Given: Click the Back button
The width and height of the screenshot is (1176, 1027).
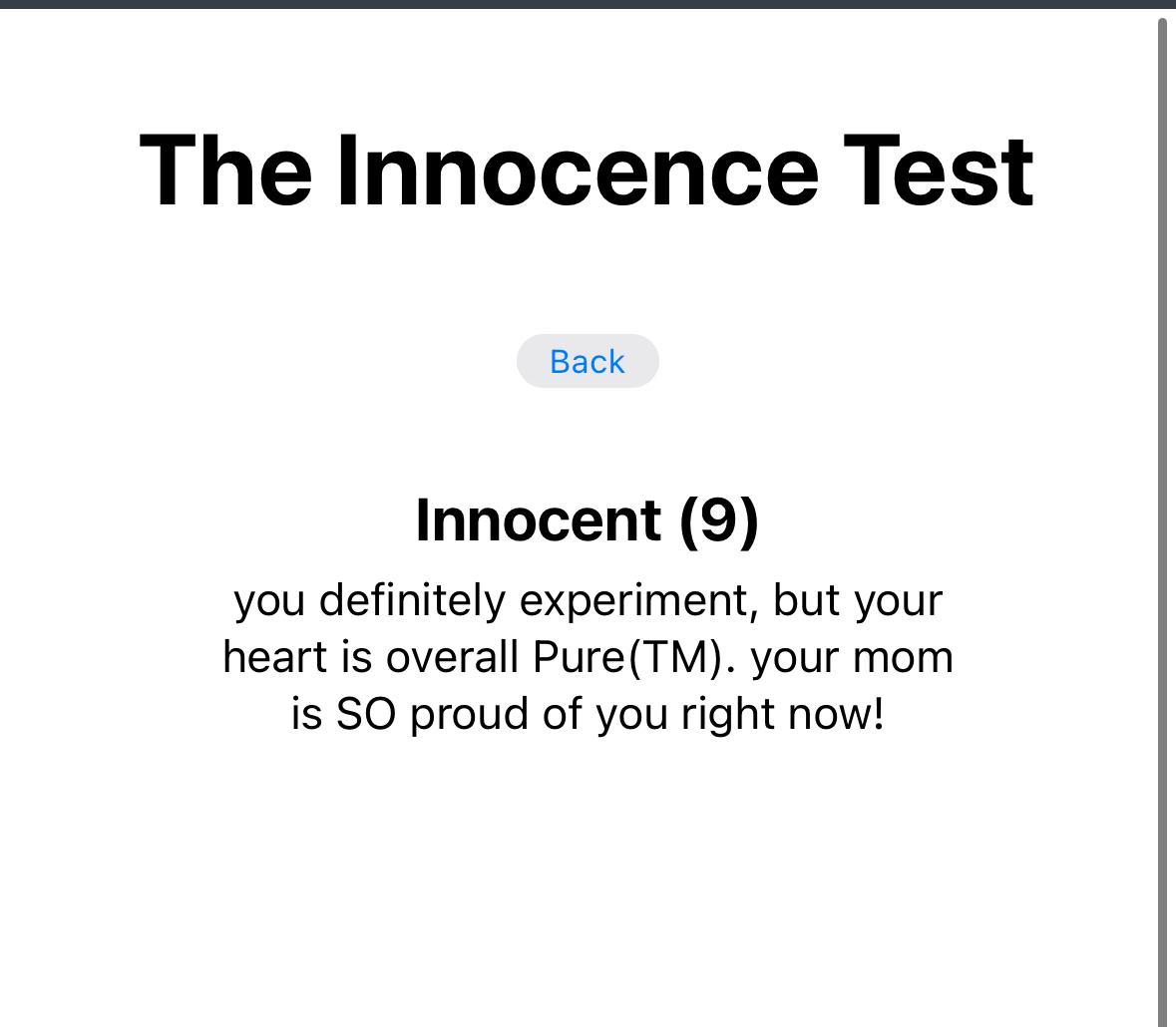Looking at the screenshot, I should pos(588,361).
